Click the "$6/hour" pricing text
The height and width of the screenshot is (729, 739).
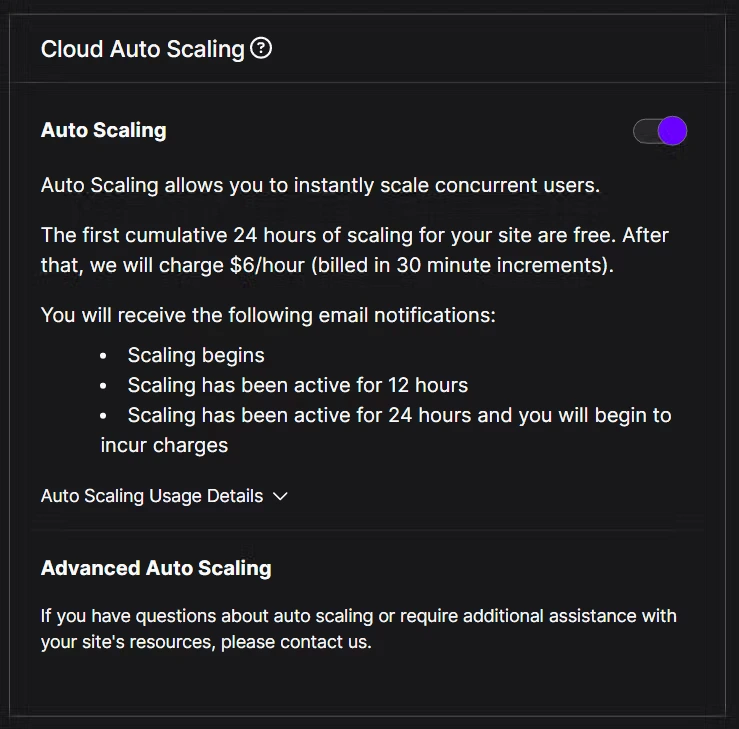pyautogui.click(x=267, y=265)
